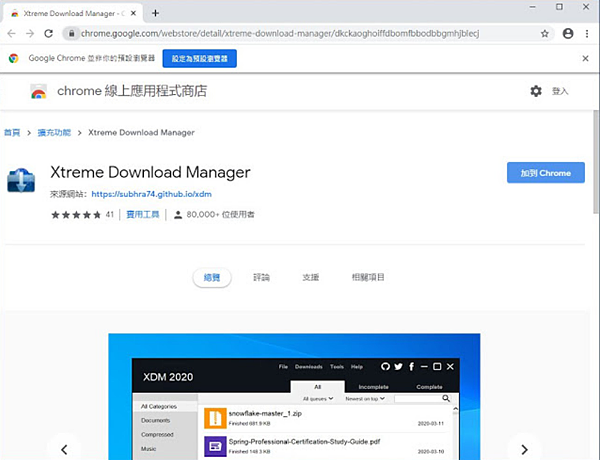Reload the page with the refresh icon

point(49,34)
